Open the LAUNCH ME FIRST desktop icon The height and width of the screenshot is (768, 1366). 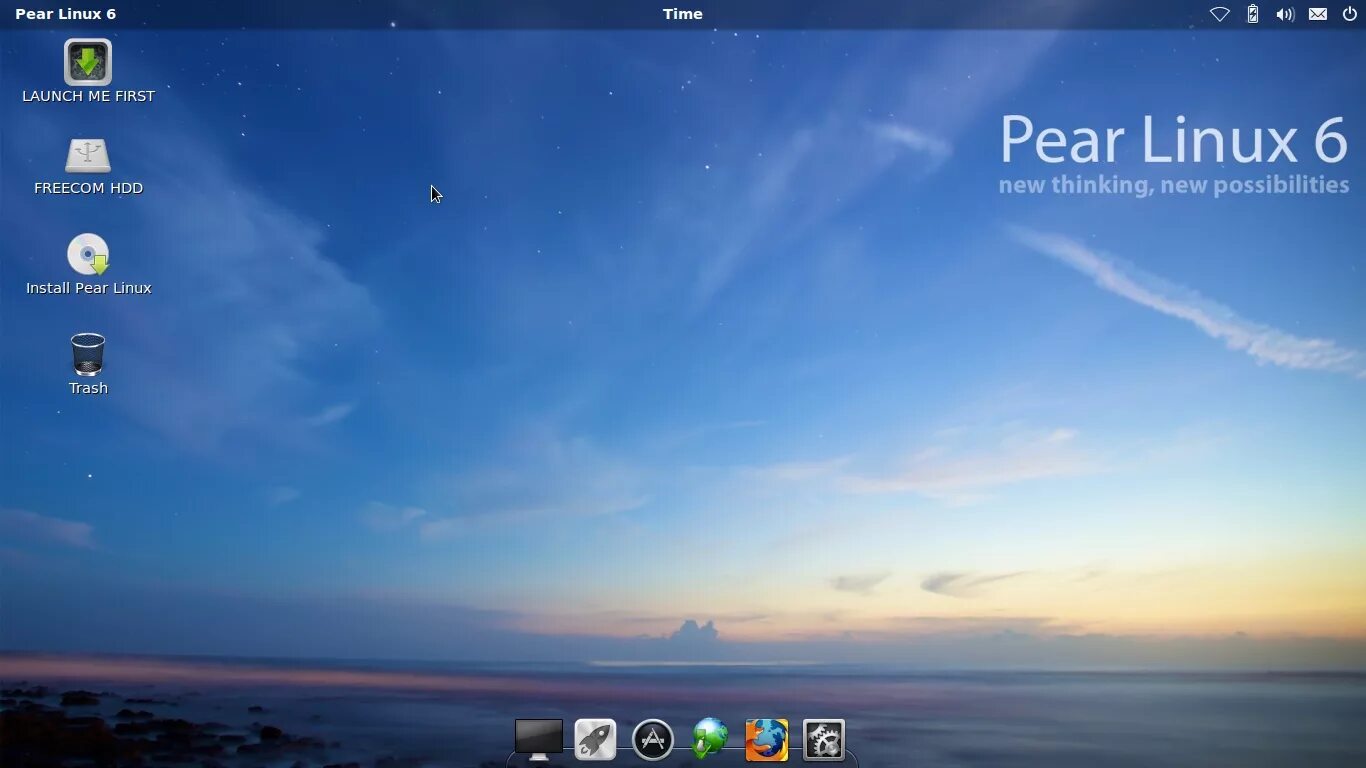(88, 62)
